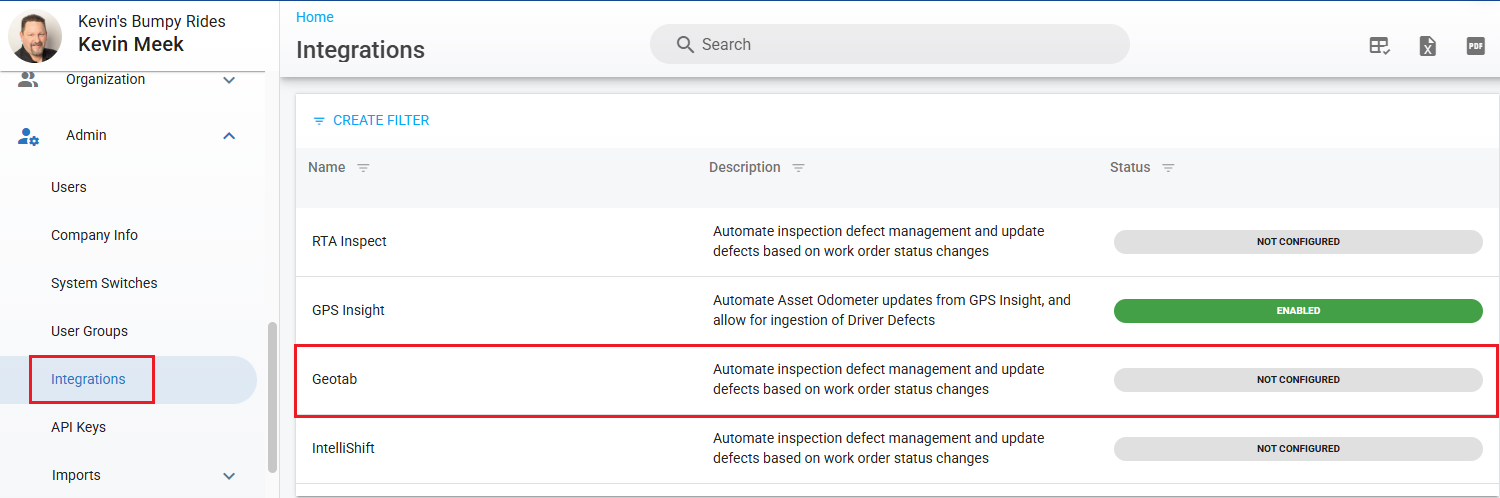
Task: Open the RTA Inspect integration row
Action: (349, 241)
